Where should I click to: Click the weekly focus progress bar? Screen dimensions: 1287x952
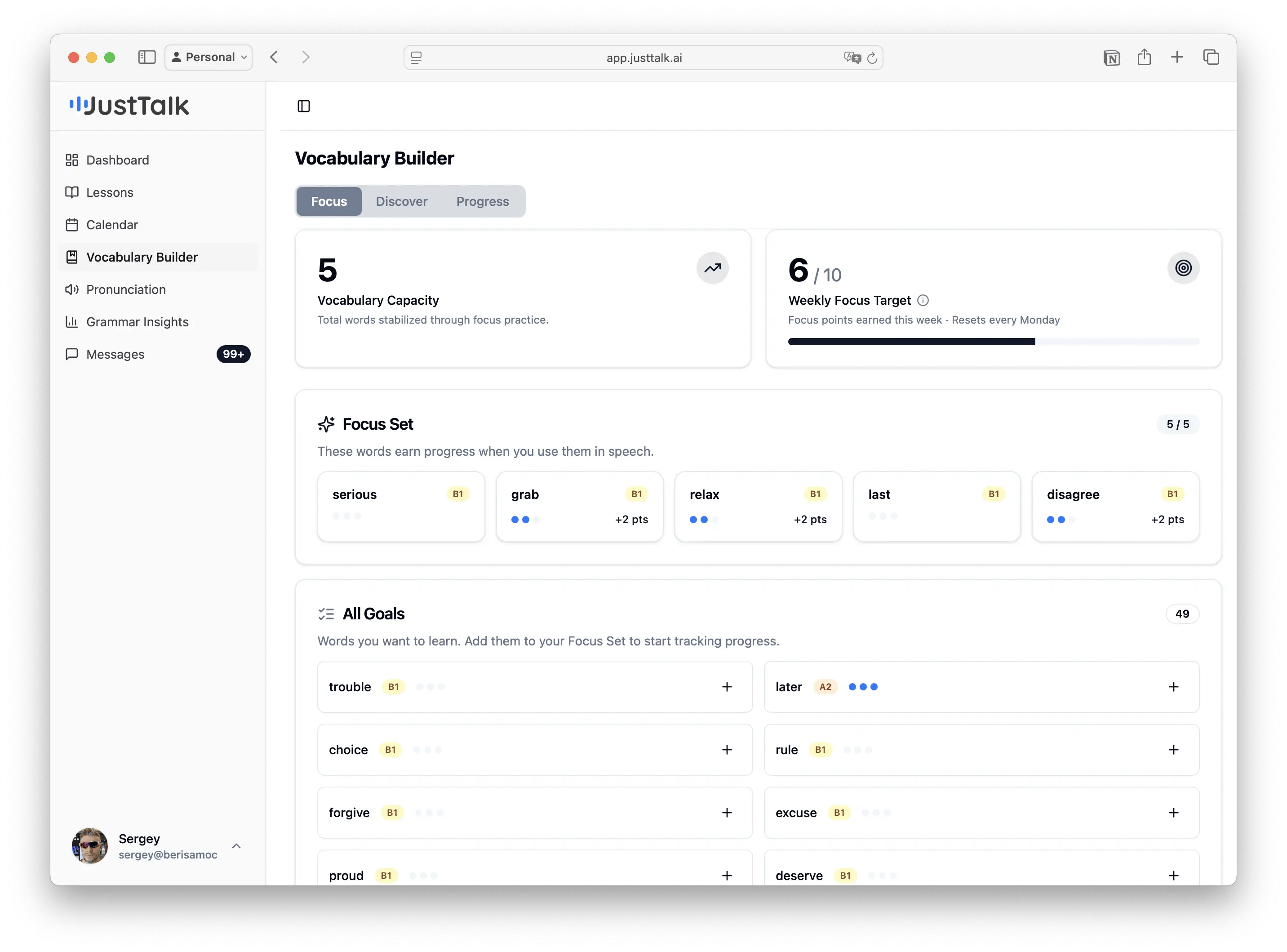click(x=993, y=341)
